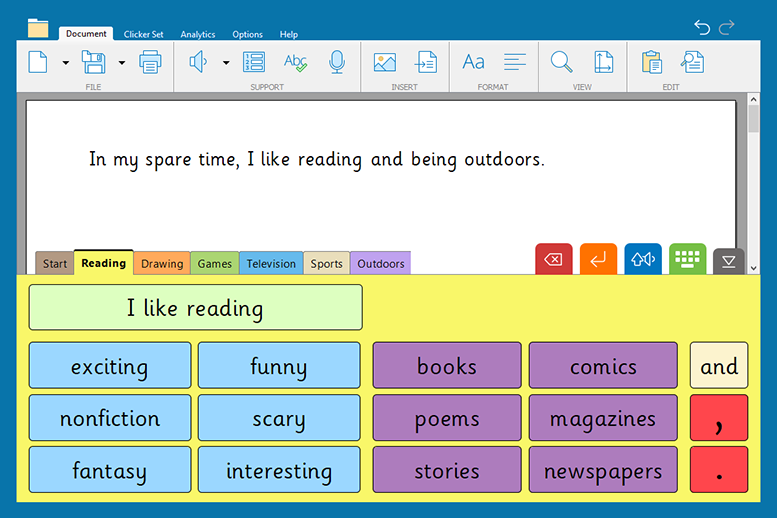Click the microphone voice notes icon
Screen dimensions: 777x518
click(x=337, y=63)
